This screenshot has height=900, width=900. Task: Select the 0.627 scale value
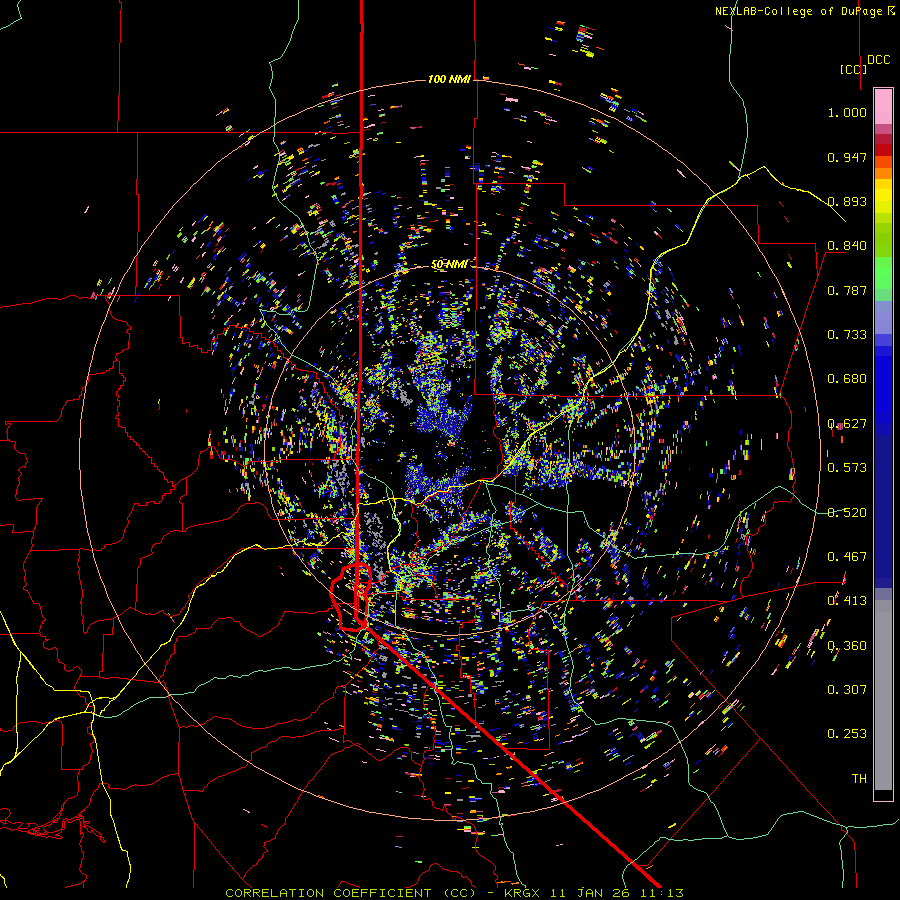pos(847,424)
